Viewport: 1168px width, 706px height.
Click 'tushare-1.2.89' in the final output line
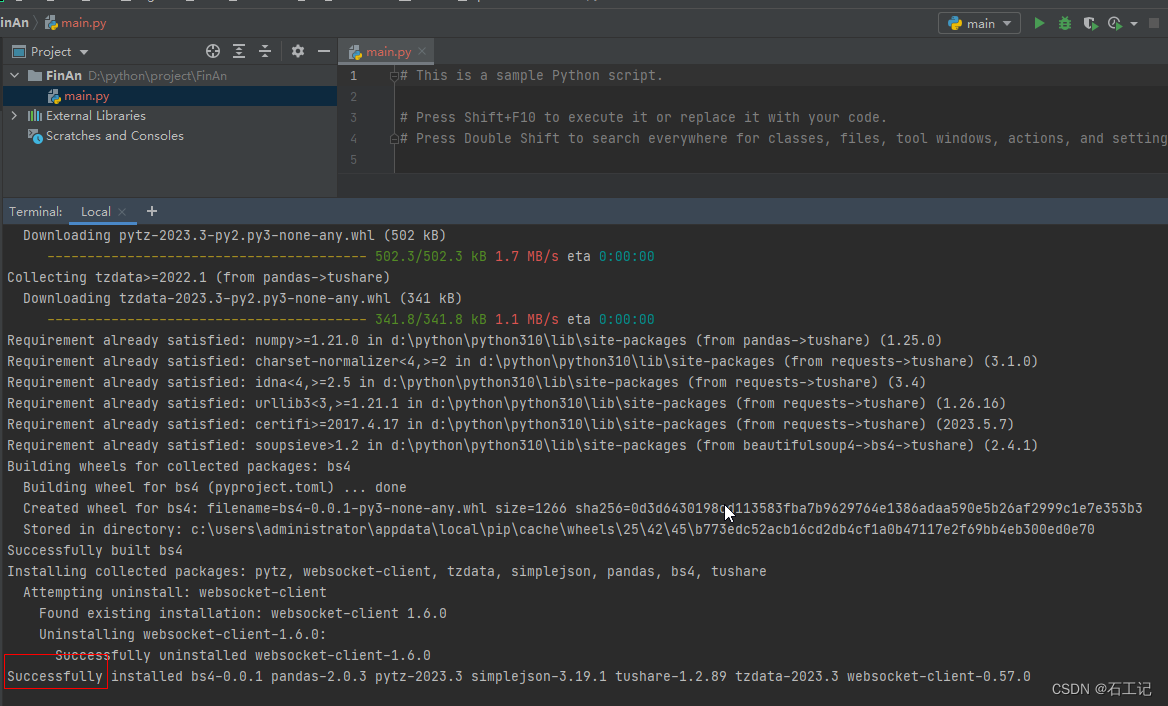[670, 676]
